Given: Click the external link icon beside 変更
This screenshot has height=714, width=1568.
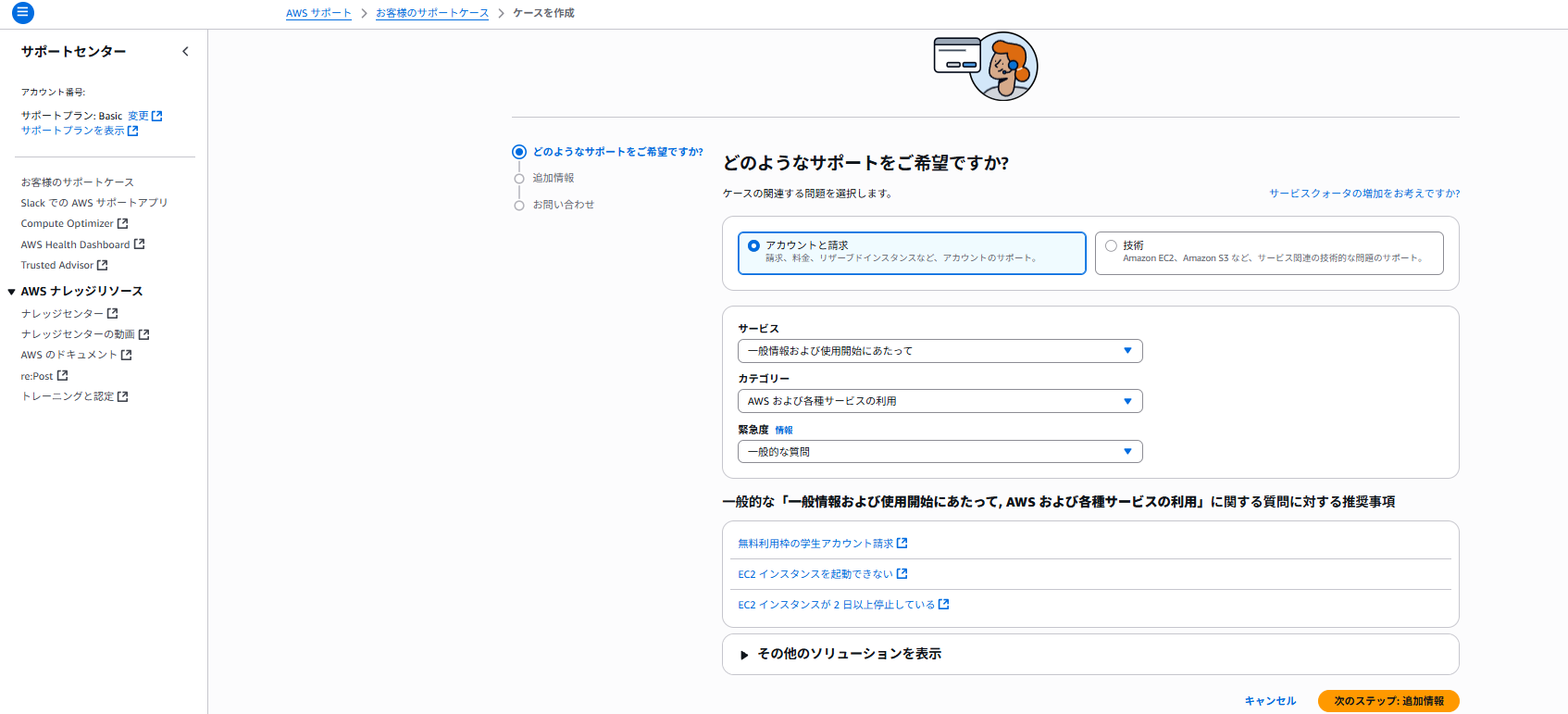Looking at the screenshot, I should click(x=157, y=116).
